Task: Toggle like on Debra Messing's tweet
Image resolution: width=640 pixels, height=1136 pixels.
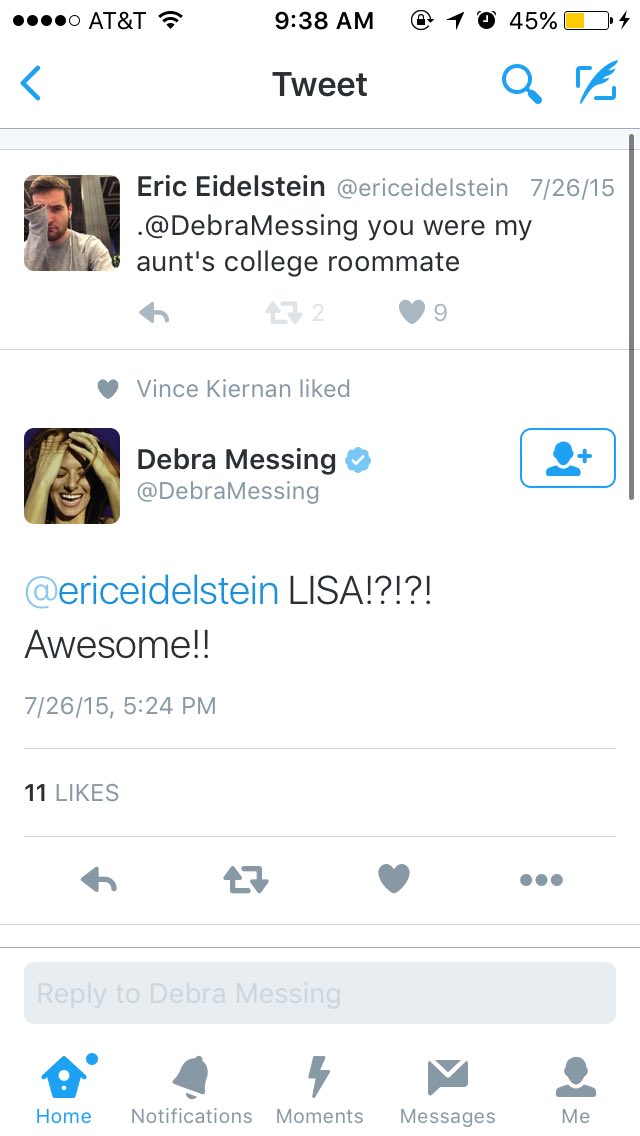Action: coord(394,880)
